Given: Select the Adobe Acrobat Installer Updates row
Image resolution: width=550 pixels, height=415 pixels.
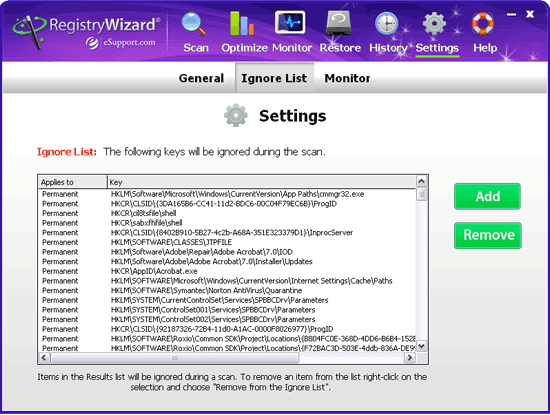Looking at the screenshot, I should pos(227,261).
